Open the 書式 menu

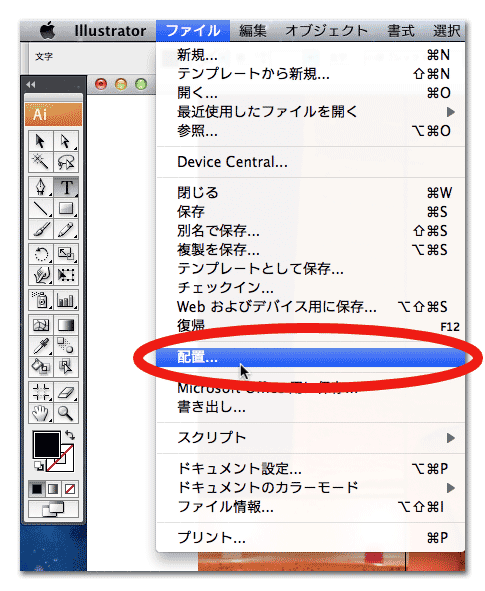click(x=401, y=31)
